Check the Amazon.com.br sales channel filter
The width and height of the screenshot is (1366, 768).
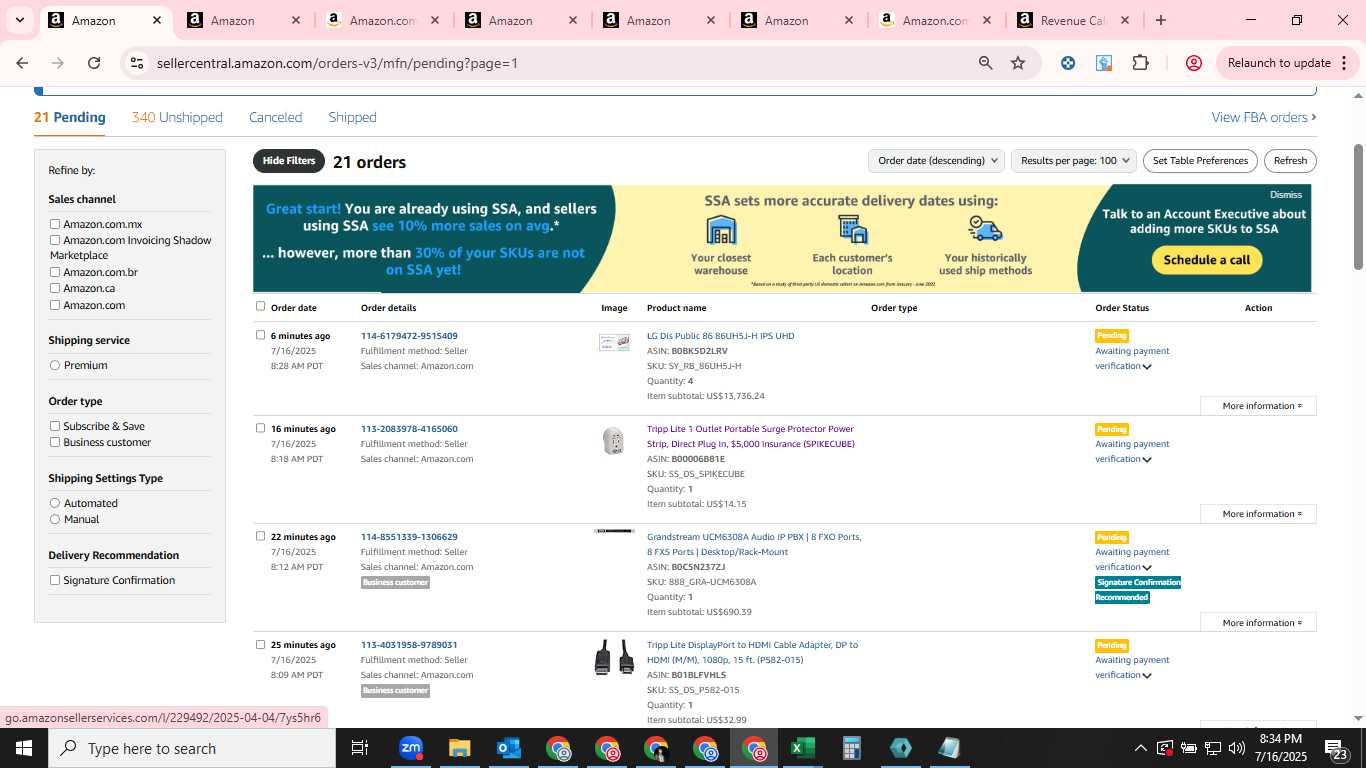[55, 272]
